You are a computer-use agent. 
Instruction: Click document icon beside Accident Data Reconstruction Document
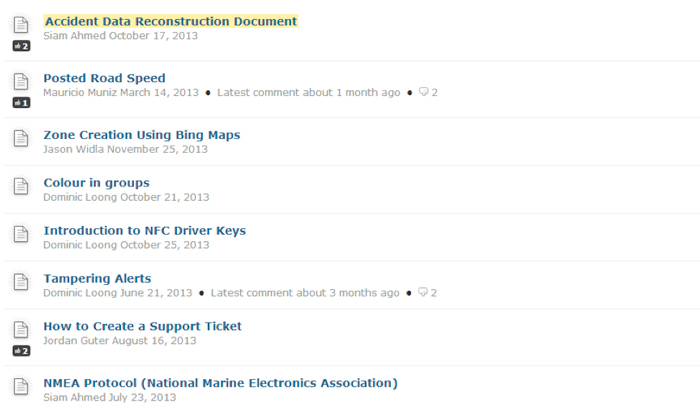(21, 25)
